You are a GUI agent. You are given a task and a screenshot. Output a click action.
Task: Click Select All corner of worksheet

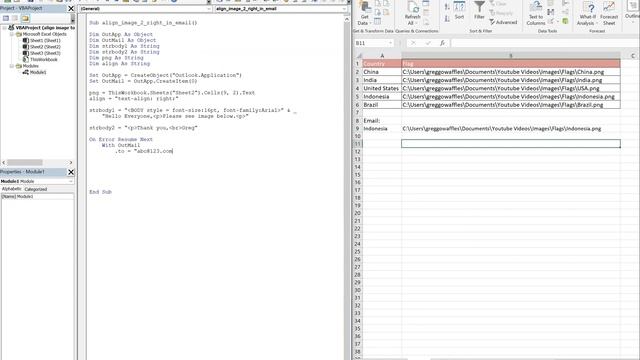(358, 56)
